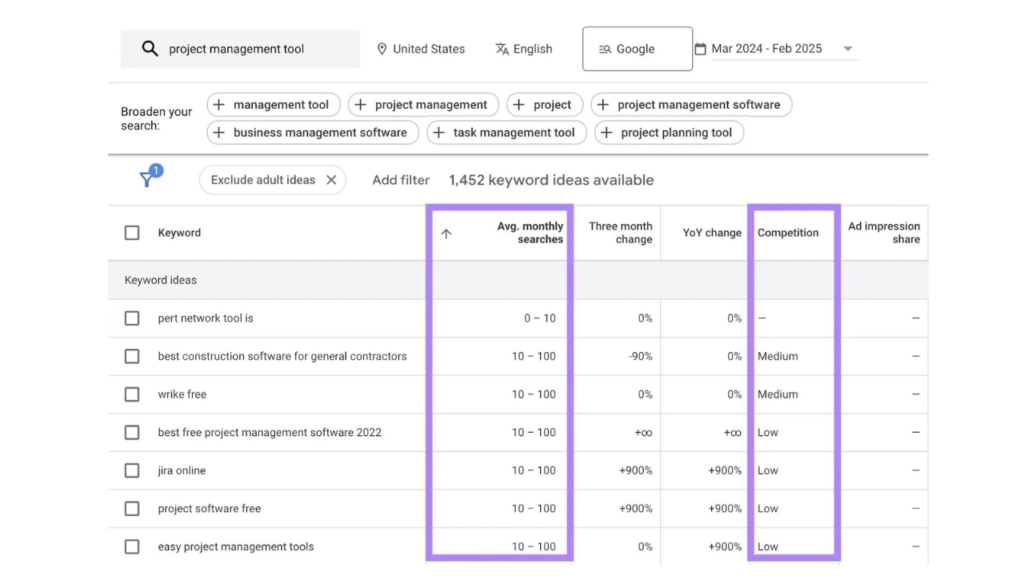Sort by Three month change header
Image resolution: width=1024 pixels, height=576 pixels.
(620, 232)
